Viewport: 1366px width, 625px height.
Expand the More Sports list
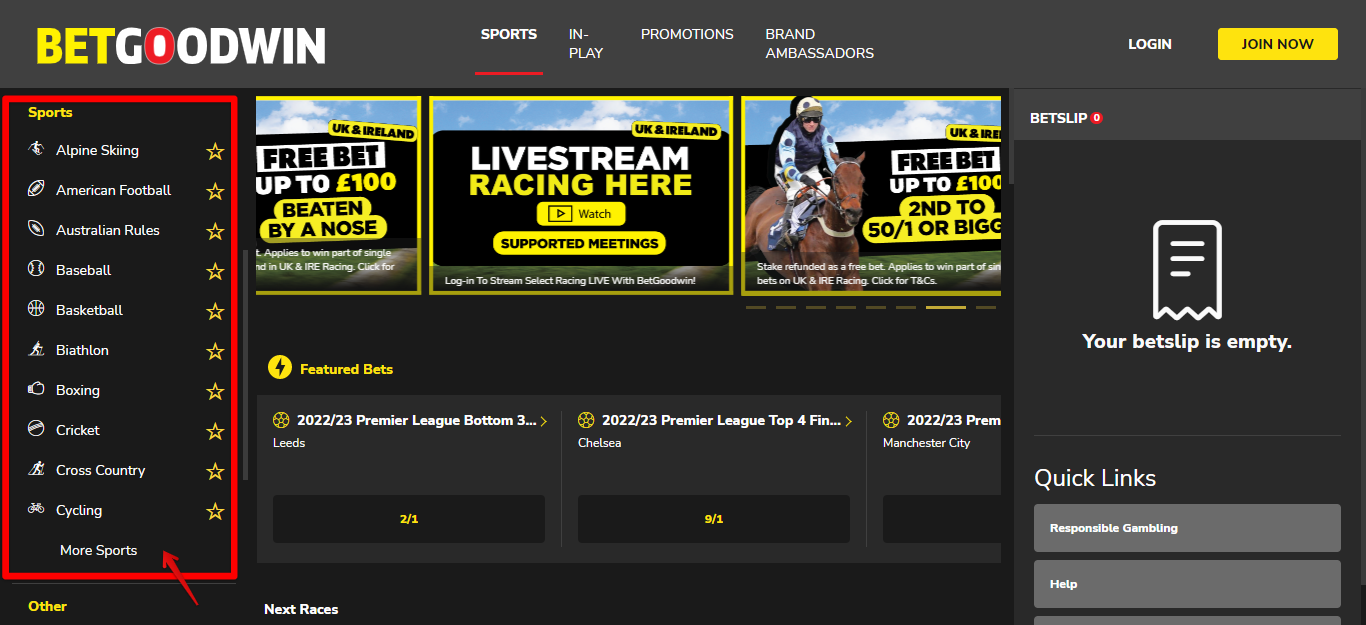point(98,550)
